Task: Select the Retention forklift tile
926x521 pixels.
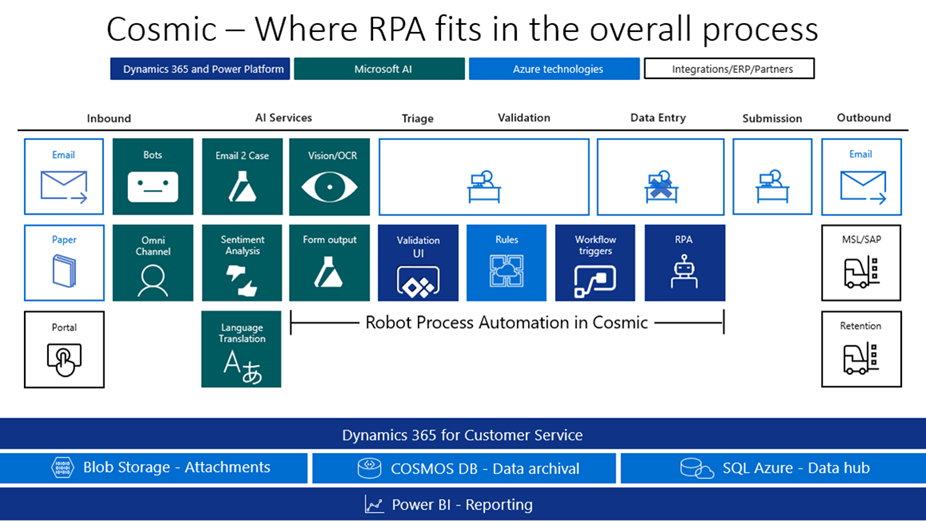Action: (x=862, y=349)
